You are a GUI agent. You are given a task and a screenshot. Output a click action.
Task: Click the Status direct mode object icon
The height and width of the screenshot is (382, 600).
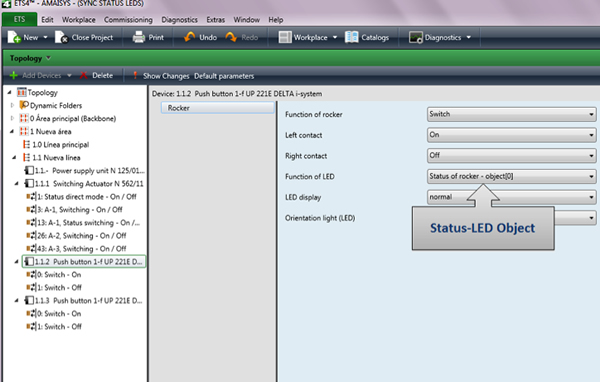coord(31,196)
